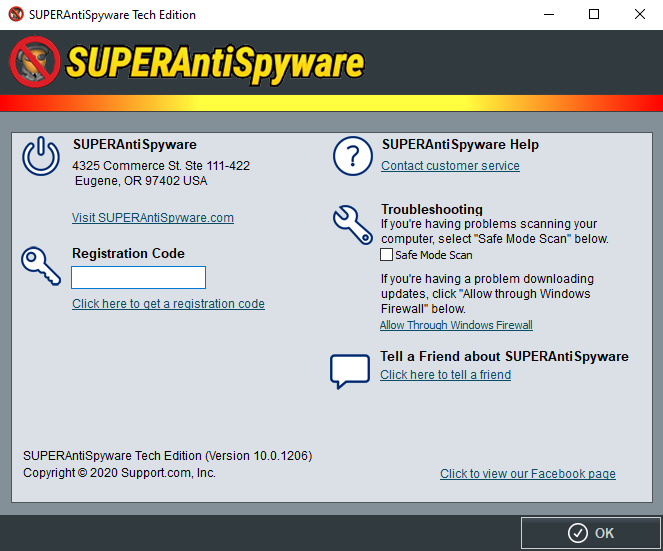Open the Visit SUPERAntiSpyware.com link

(x=153, y=217)
